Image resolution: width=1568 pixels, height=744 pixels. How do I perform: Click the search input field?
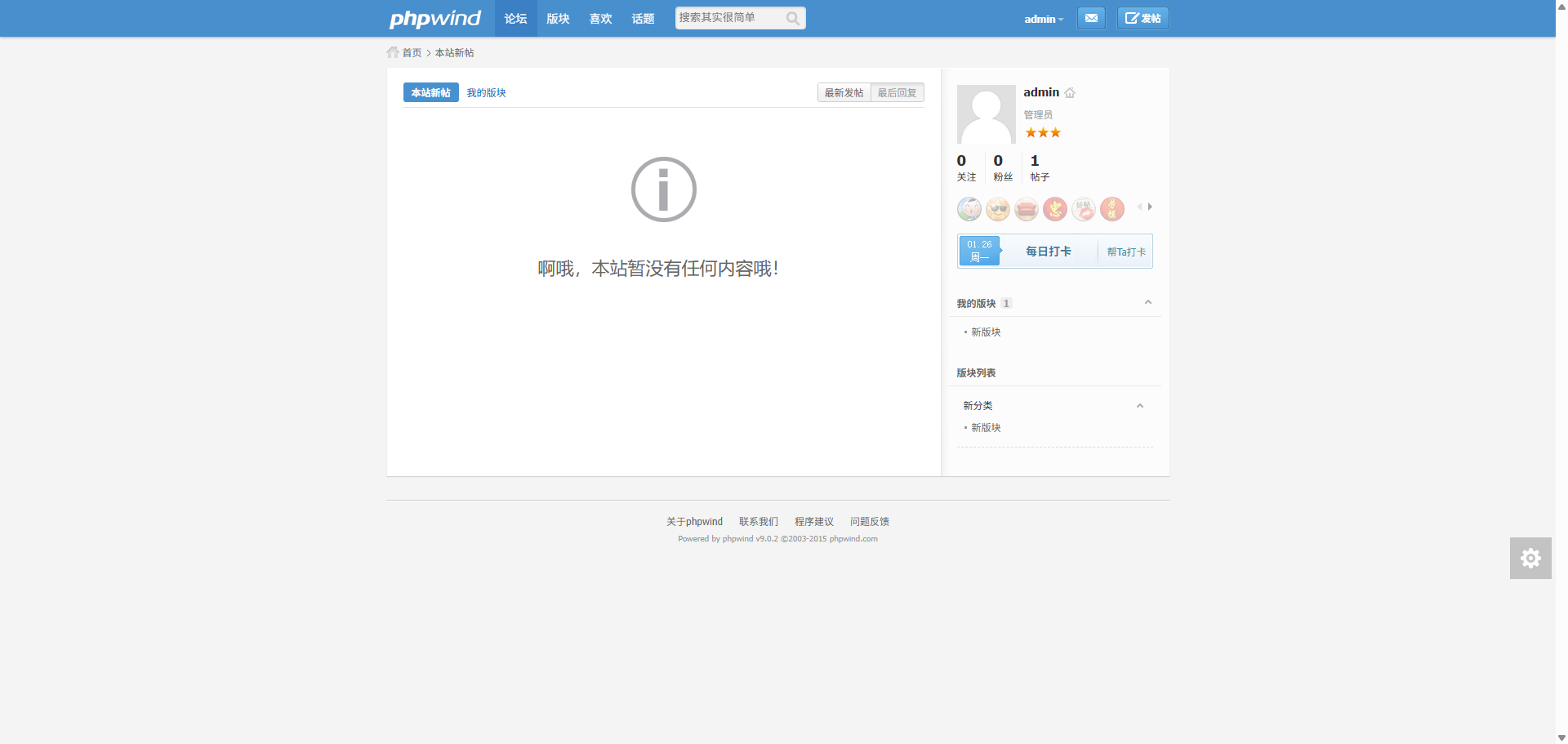click(x=728, y=18)
